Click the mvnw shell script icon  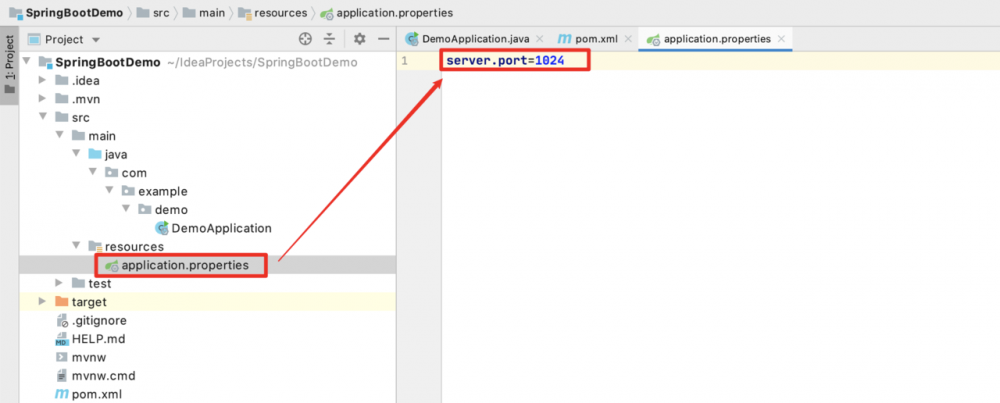62,357
